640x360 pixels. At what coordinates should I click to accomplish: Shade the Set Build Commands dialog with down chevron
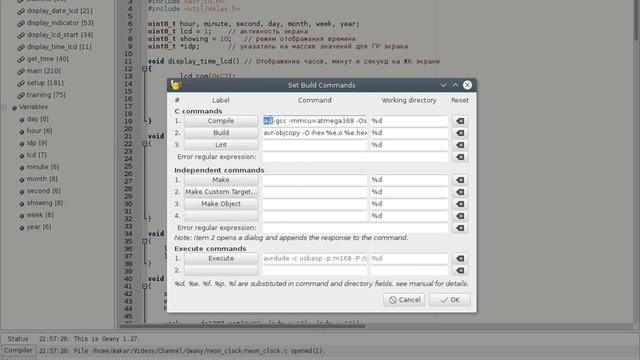(443, 85)
